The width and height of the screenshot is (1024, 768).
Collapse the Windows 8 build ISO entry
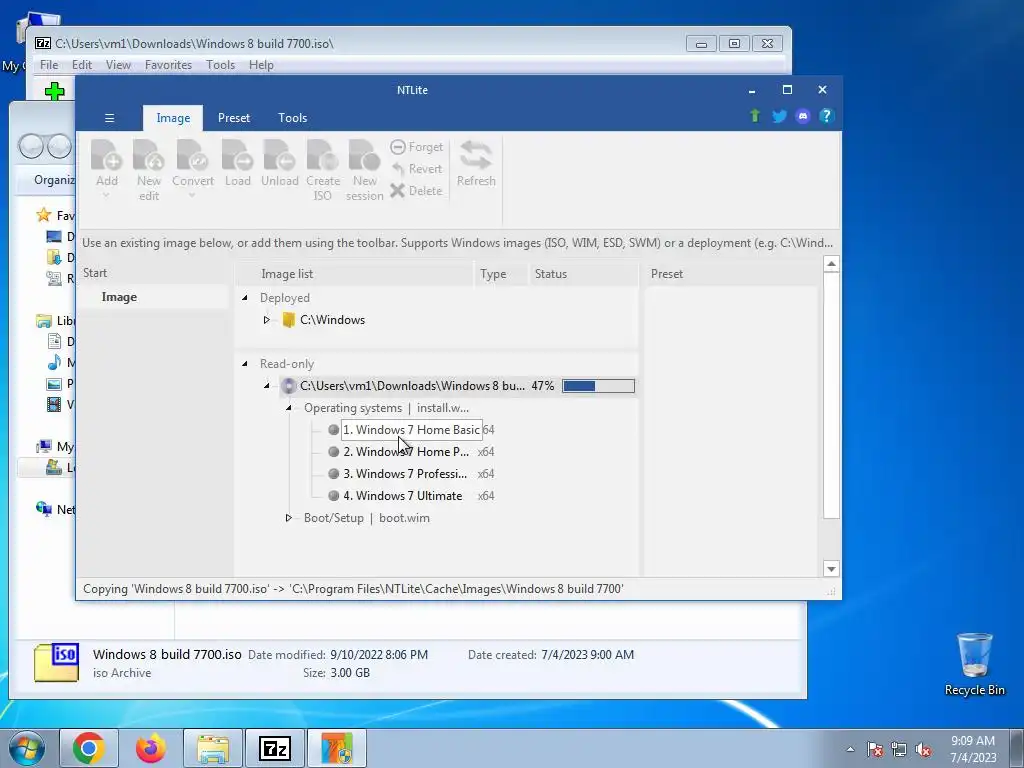tap(266, 386)
